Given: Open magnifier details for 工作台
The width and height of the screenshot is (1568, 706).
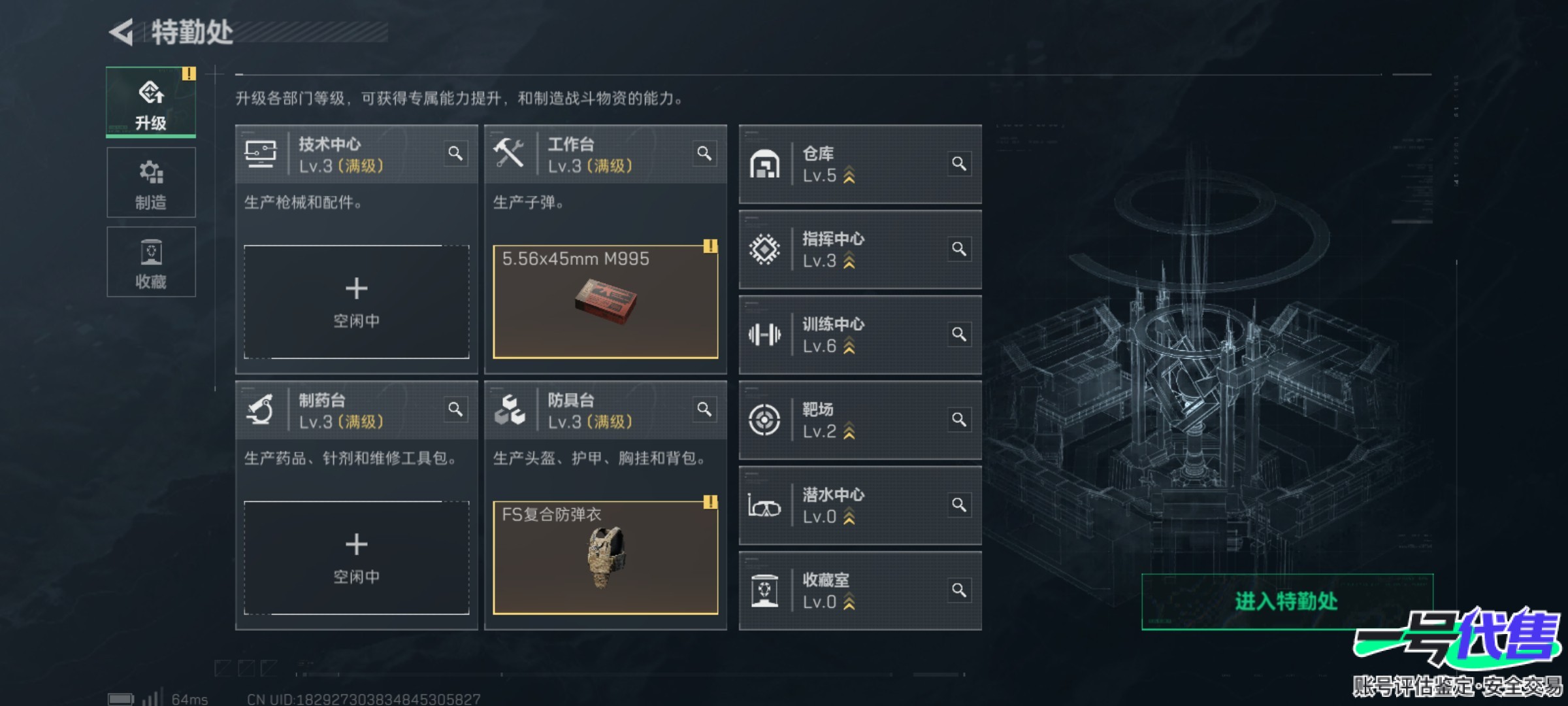Looking at the screenshot, I should click(704, 154).
